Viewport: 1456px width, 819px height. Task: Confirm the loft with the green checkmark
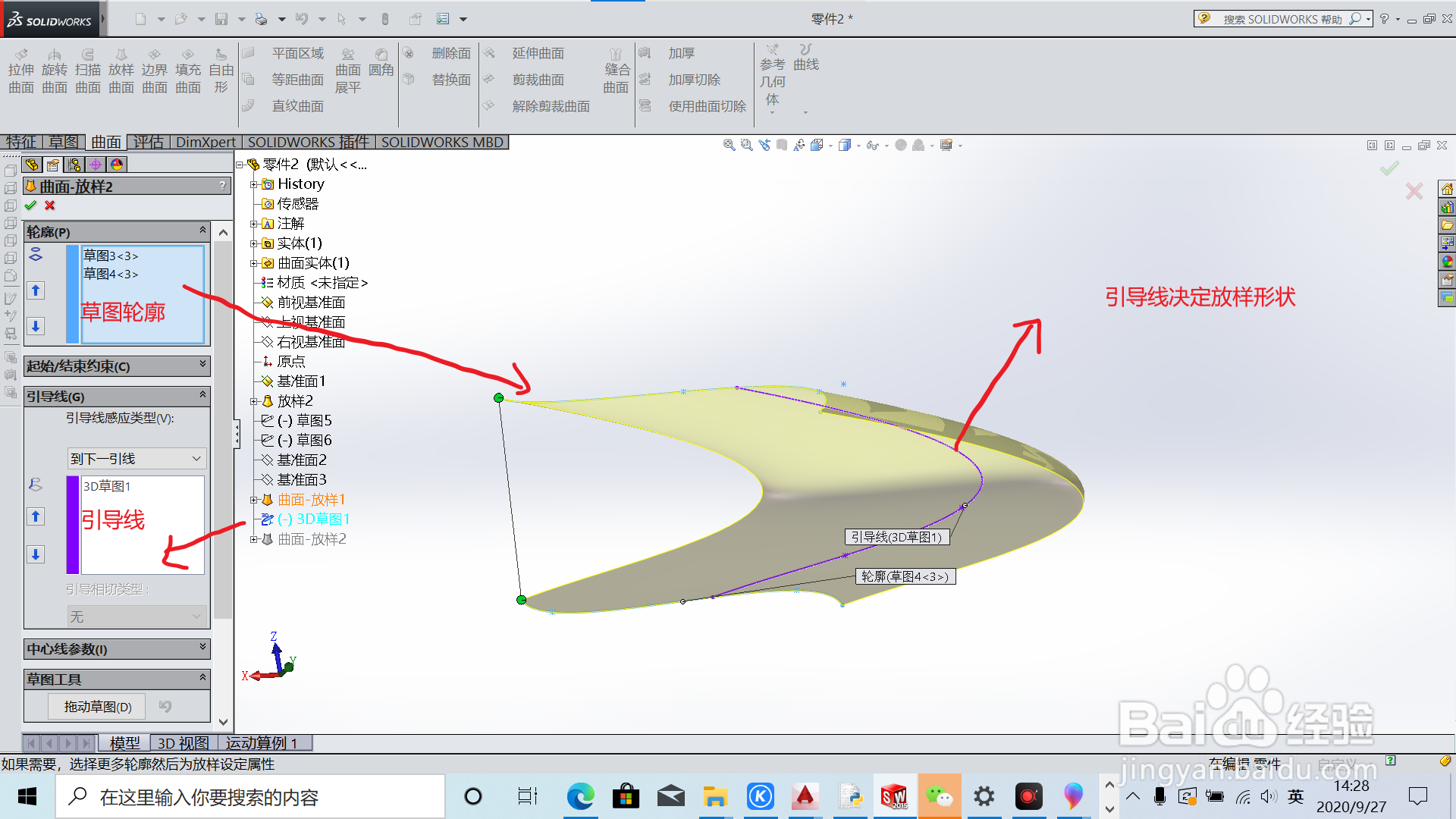pyautogui.click(x=30, y=206)
